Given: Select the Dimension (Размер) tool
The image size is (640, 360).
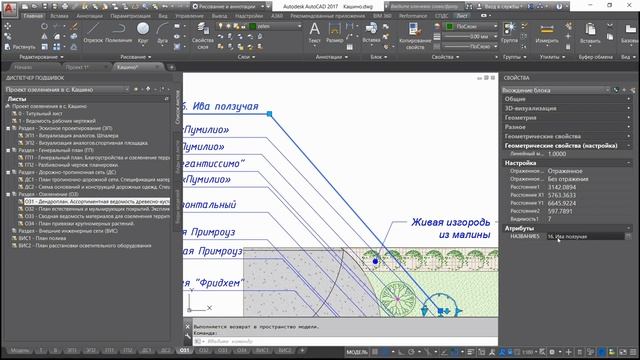Looking at the screenshot, I should 334,33.
